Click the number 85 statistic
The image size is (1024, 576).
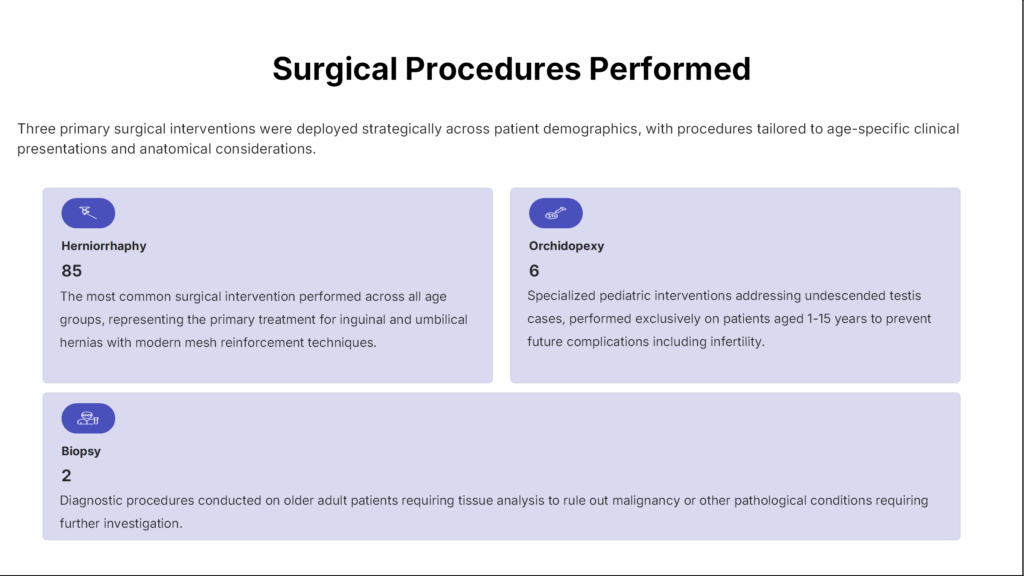click(x=71, y=271)
